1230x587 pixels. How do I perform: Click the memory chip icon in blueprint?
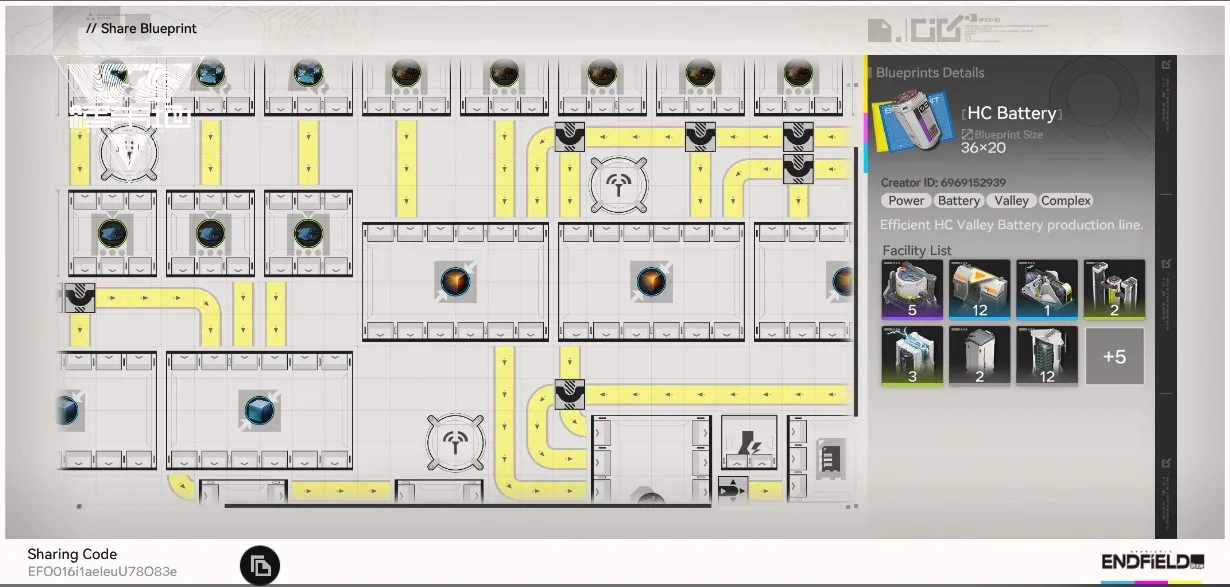click(829, 457)
